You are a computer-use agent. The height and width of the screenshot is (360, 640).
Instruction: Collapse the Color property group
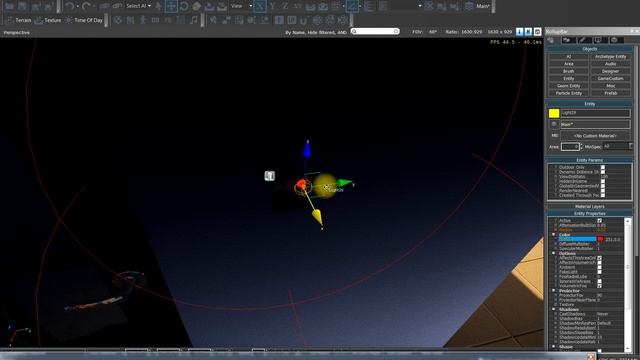coord(554,235)
